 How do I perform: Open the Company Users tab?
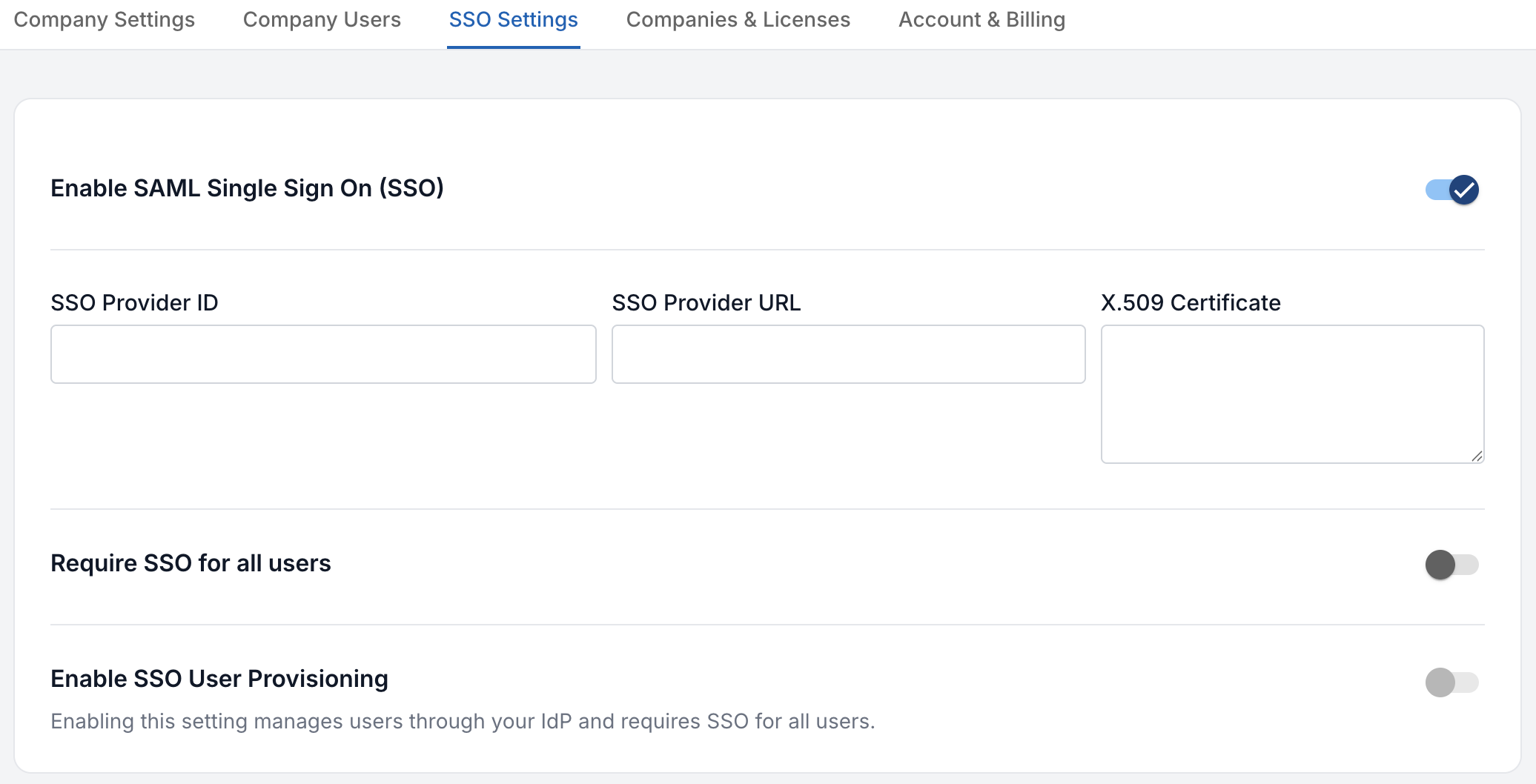[x=322, y=20]
